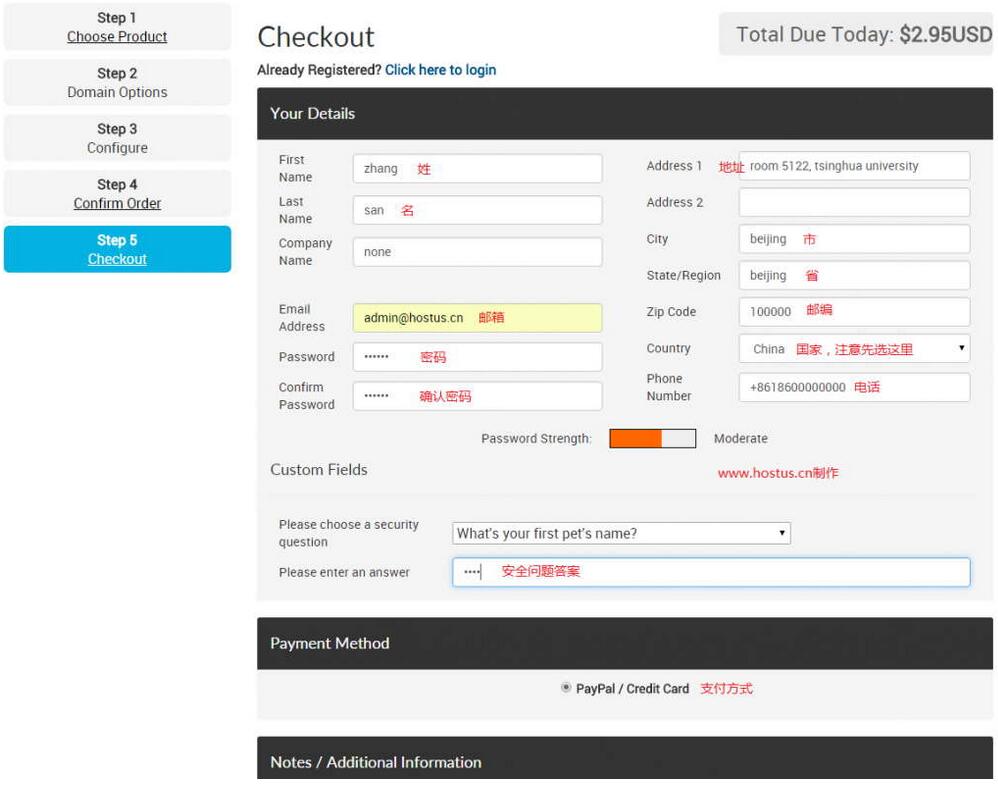Click the empty Address 2 field
The image size is (998, 796).
pyautogui.click(x=854, y=202)
